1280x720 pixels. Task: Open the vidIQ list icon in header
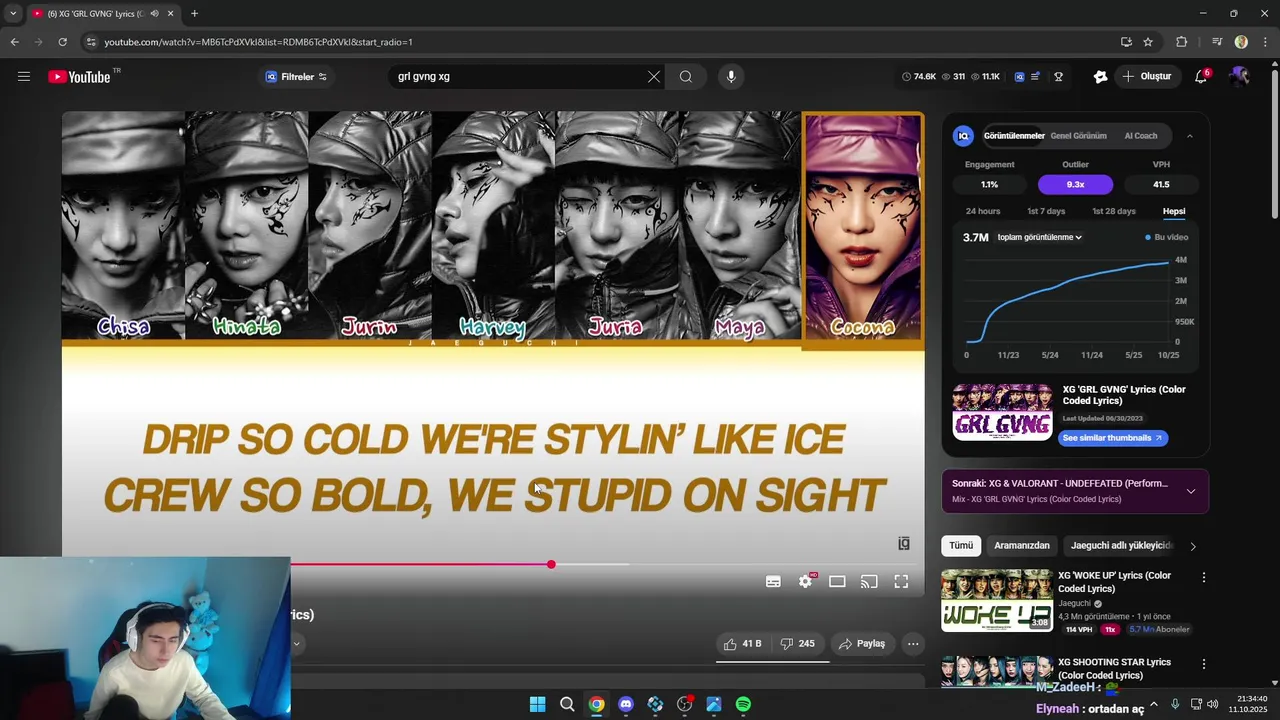click(x=1036, y=77)
